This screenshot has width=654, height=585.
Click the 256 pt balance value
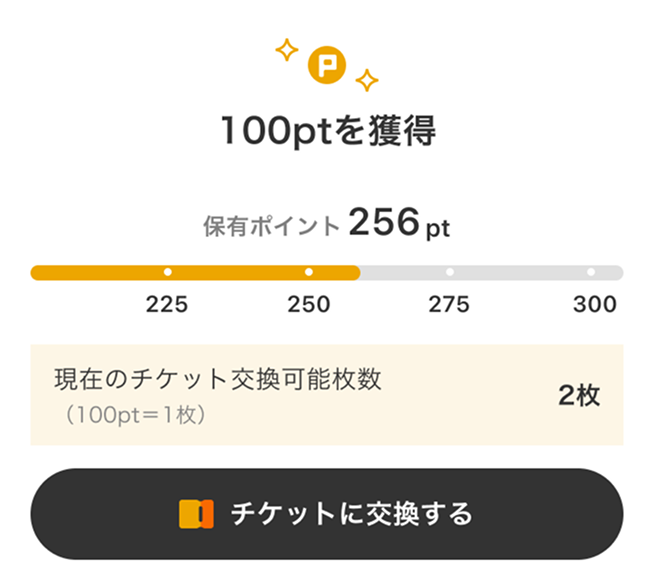point(399,224)
